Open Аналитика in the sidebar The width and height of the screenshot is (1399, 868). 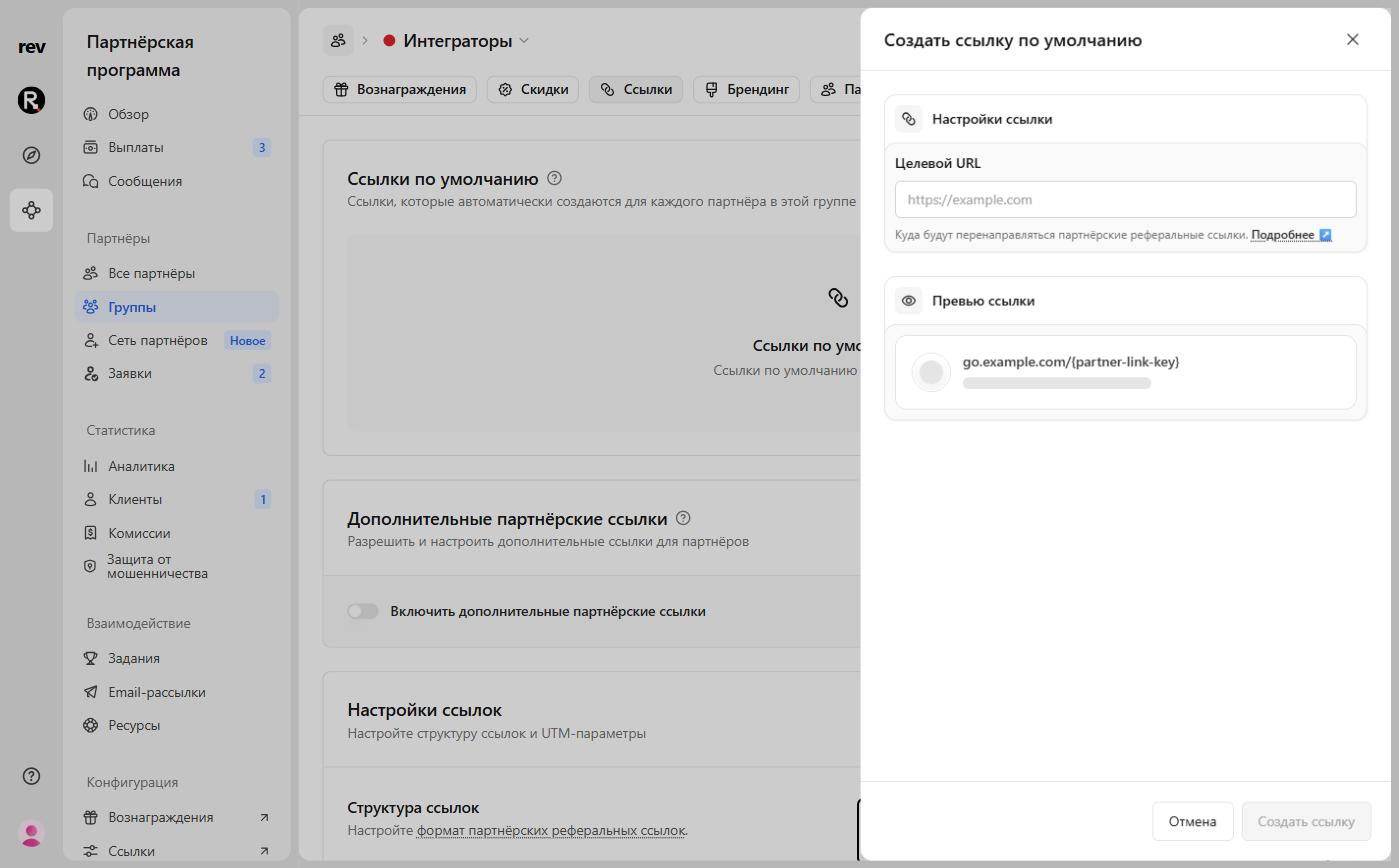176,466
